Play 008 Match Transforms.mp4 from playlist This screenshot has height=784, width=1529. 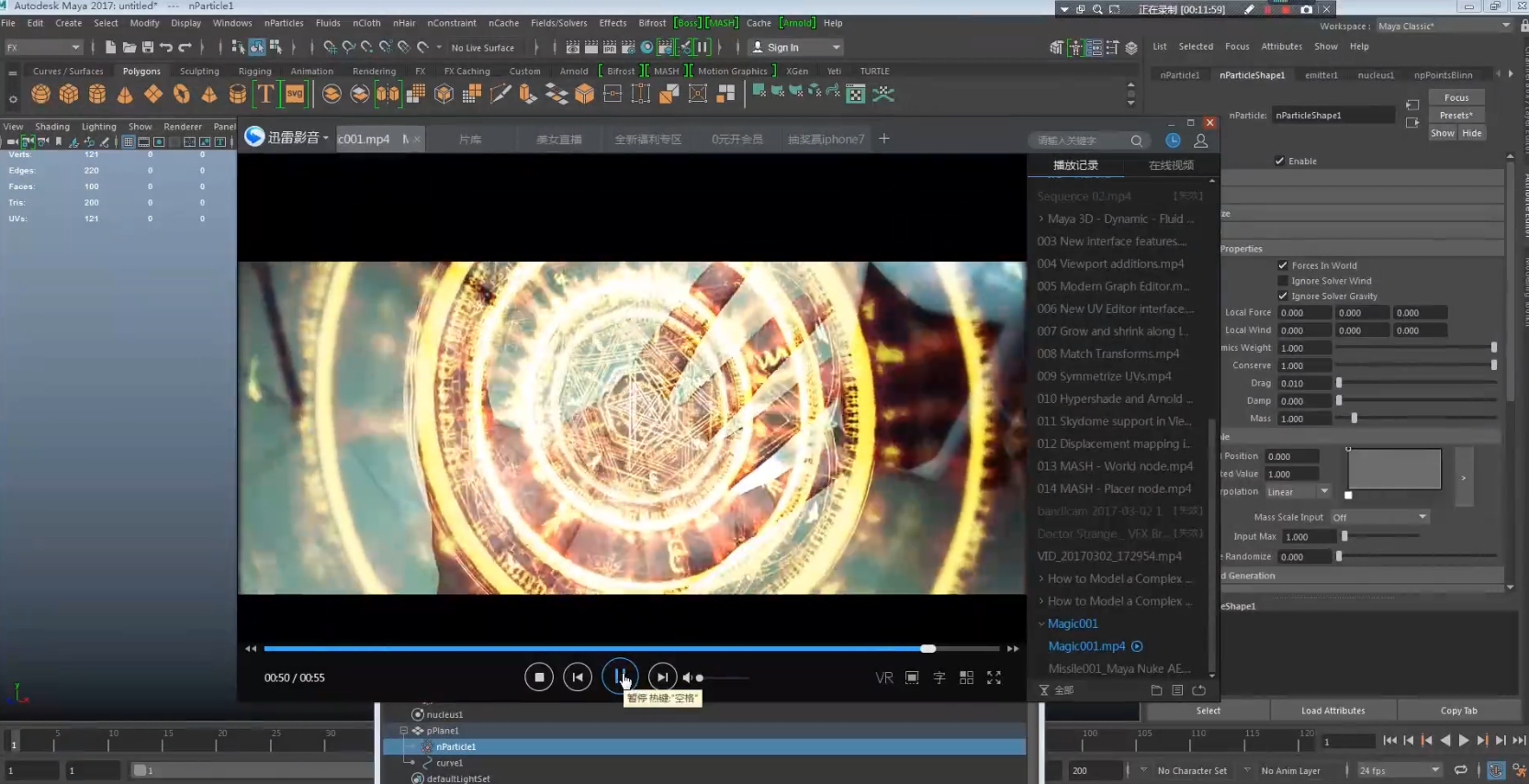pos(1107,354)
